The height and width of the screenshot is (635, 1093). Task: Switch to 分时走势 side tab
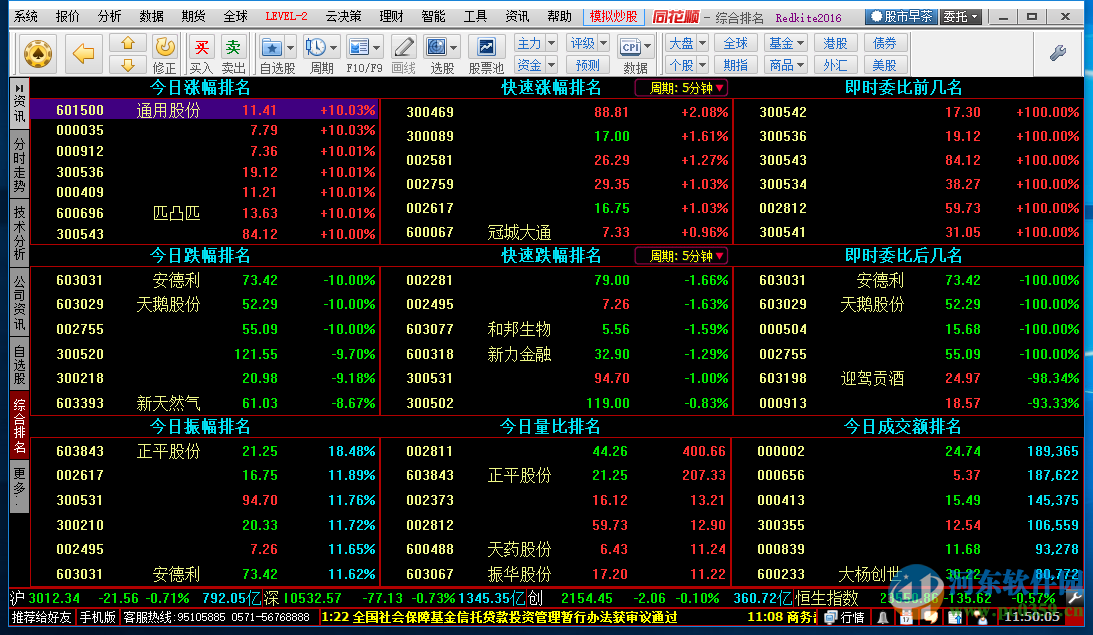(x=19, y=165)
